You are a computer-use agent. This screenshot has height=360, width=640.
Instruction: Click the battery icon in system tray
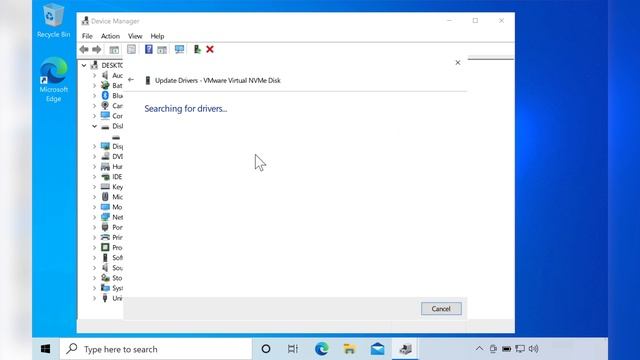[507, 349]
